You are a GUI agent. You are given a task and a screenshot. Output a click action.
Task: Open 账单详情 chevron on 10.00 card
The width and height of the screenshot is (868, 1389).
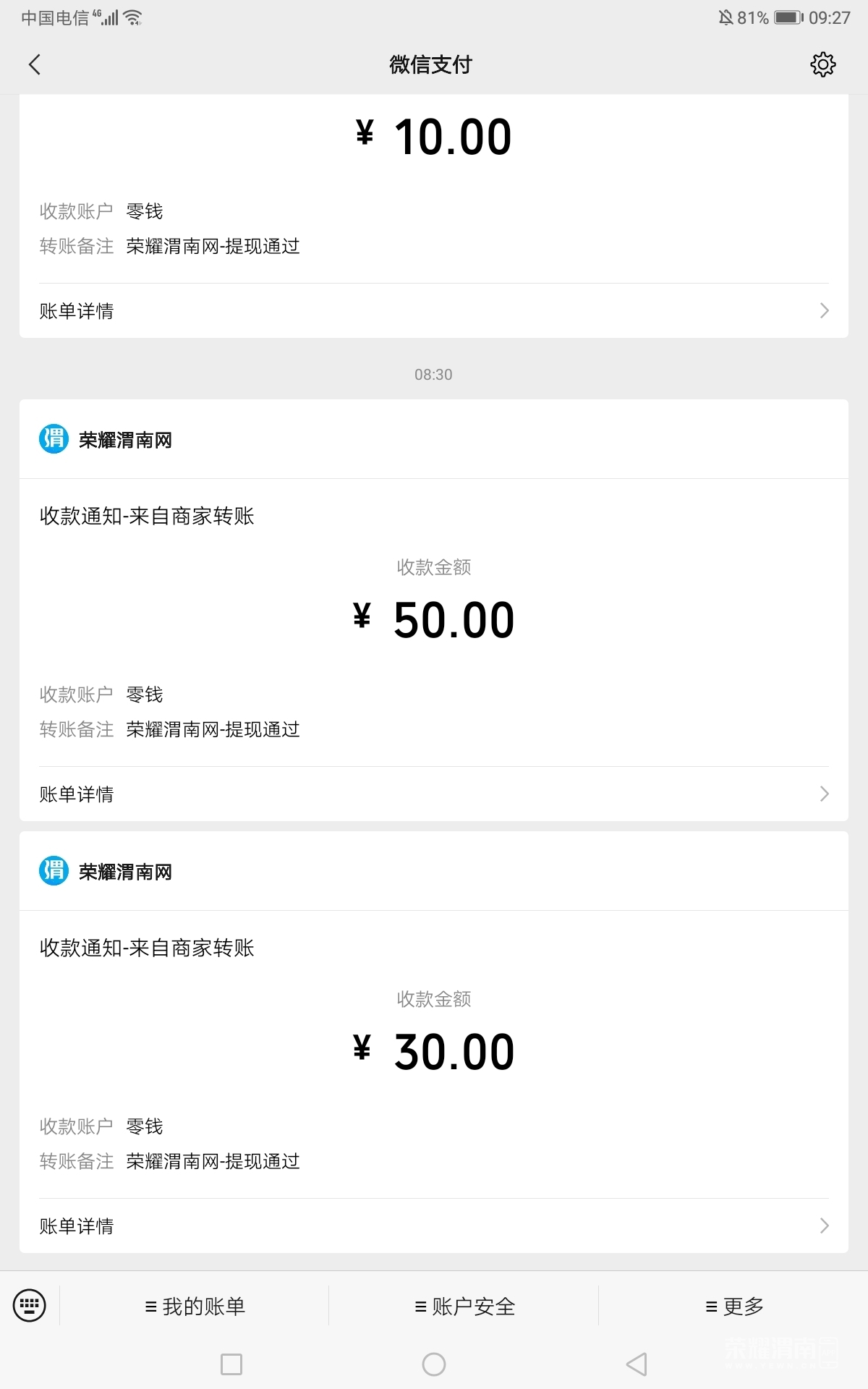click(824, 311)
